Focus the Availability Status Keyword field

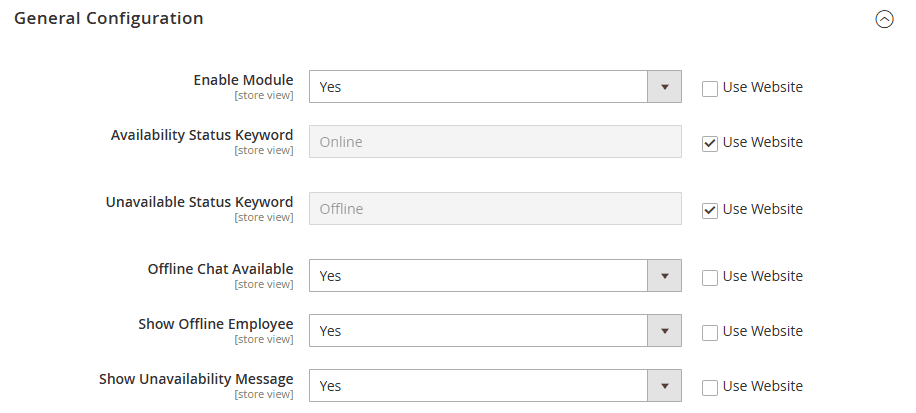[495, 142]
